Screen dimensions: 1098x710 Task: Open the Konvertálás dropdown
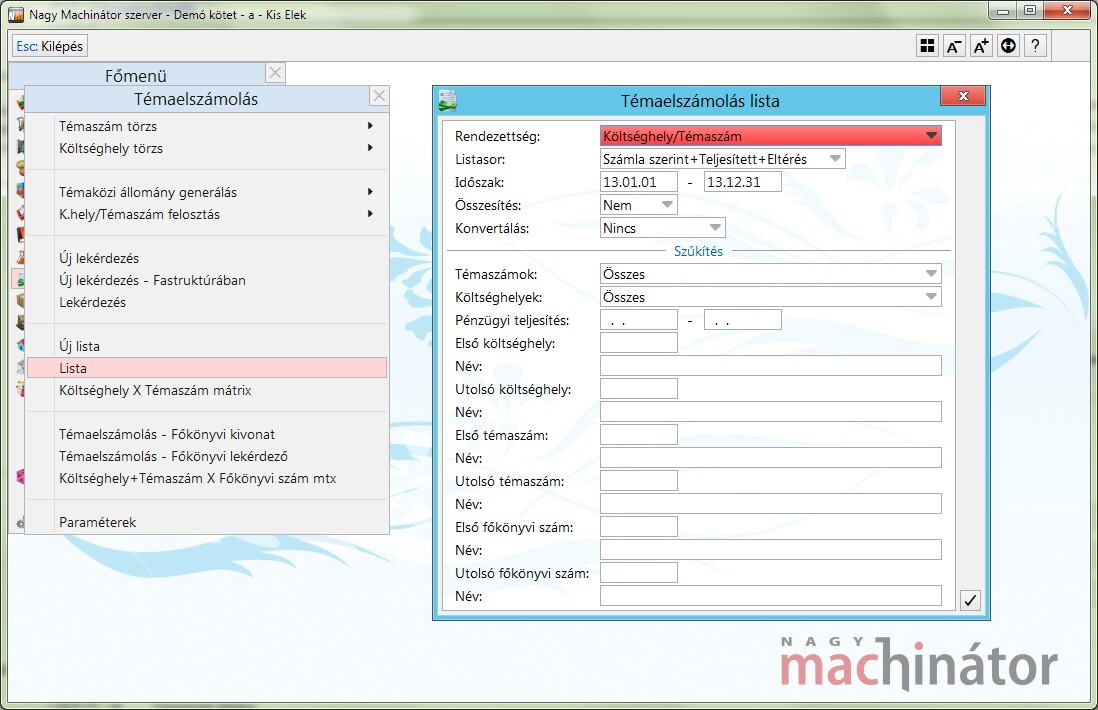[x=662, y=228]
